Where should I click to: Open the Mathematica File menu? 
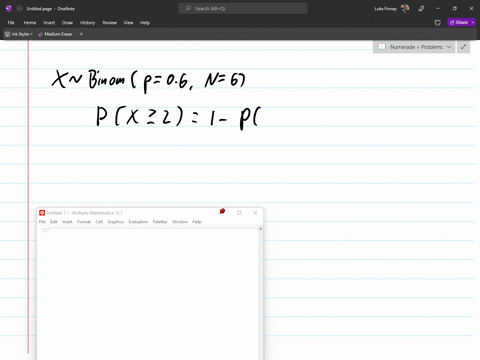42,222
